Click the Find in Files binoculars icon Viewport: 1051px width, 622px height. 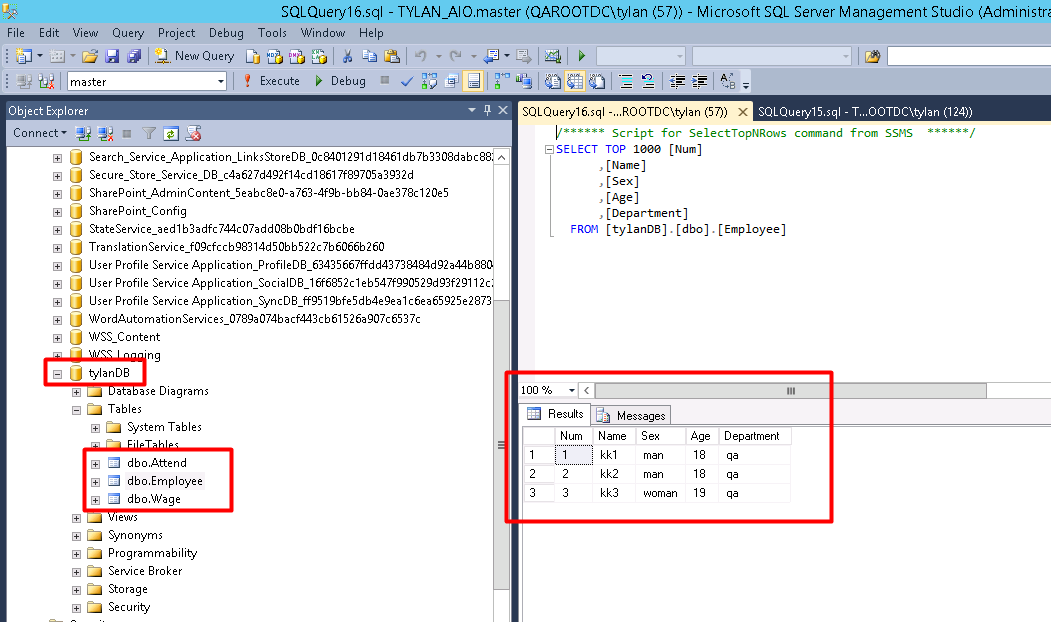pyautogui.click(x=872, y=56)
